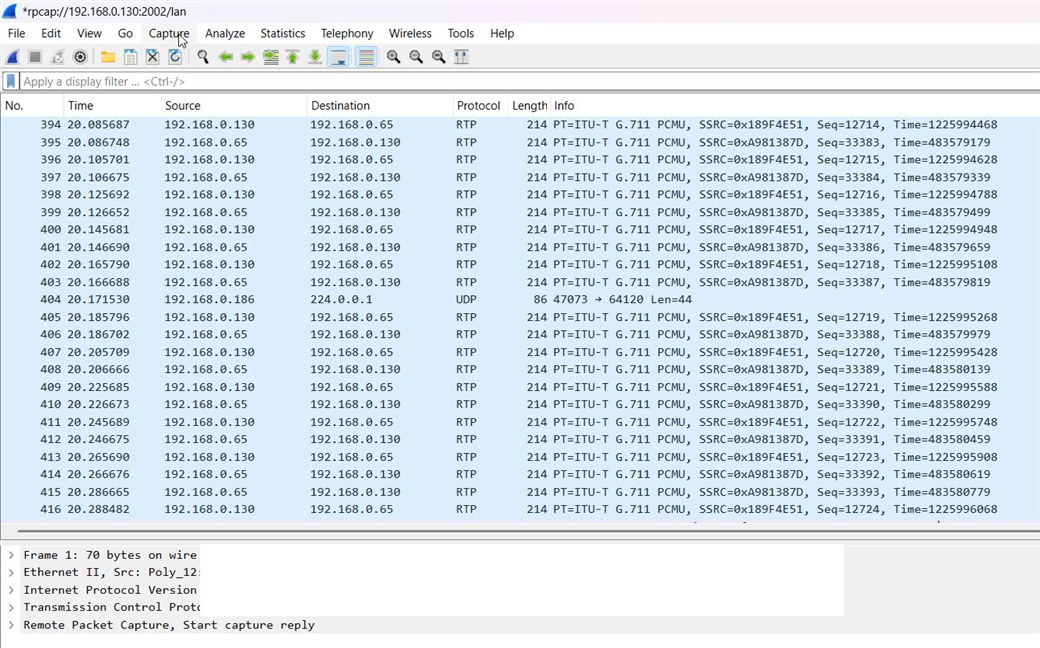Screen dimensions: 1040x648
Task: Sort packets by the Source column
Action: [234, 105]
